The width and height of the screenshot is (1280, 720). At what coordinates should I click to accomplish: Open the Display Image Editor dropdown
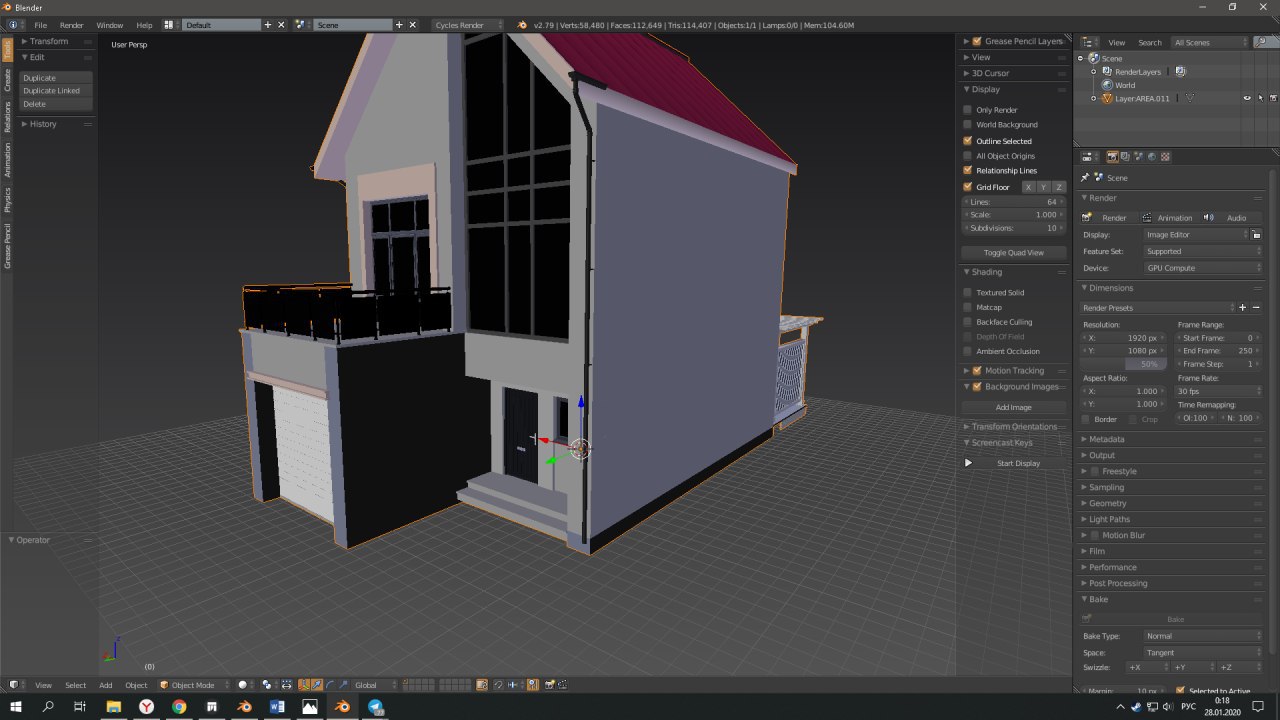pos(1196,234)
